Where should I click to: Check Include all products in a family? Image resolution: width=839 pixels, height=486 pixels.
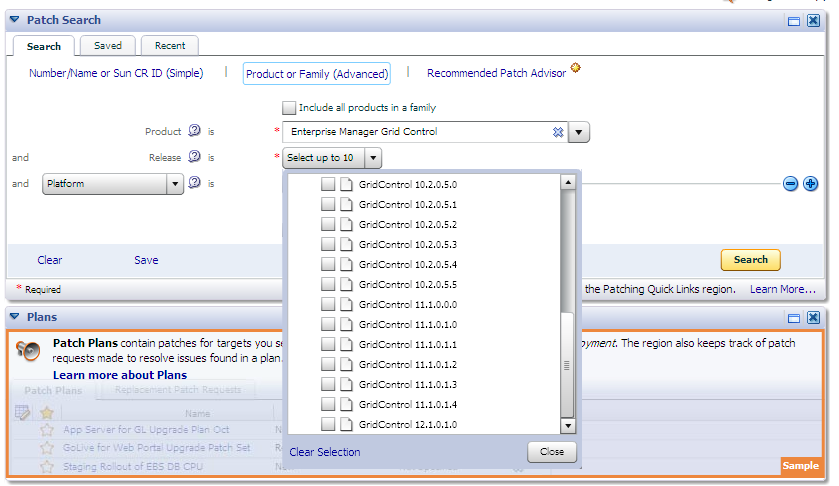point(289,108)
